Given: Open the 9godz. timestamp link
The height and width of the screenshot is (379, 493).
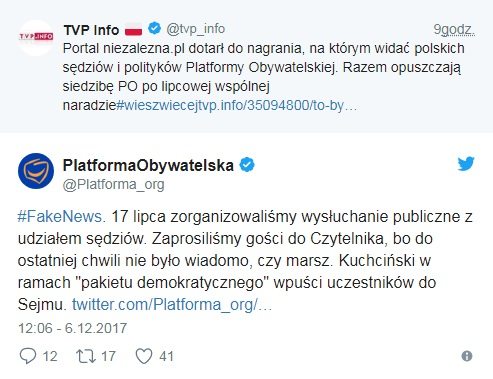Looking at the screenshot, I should [x=454, y=29].
